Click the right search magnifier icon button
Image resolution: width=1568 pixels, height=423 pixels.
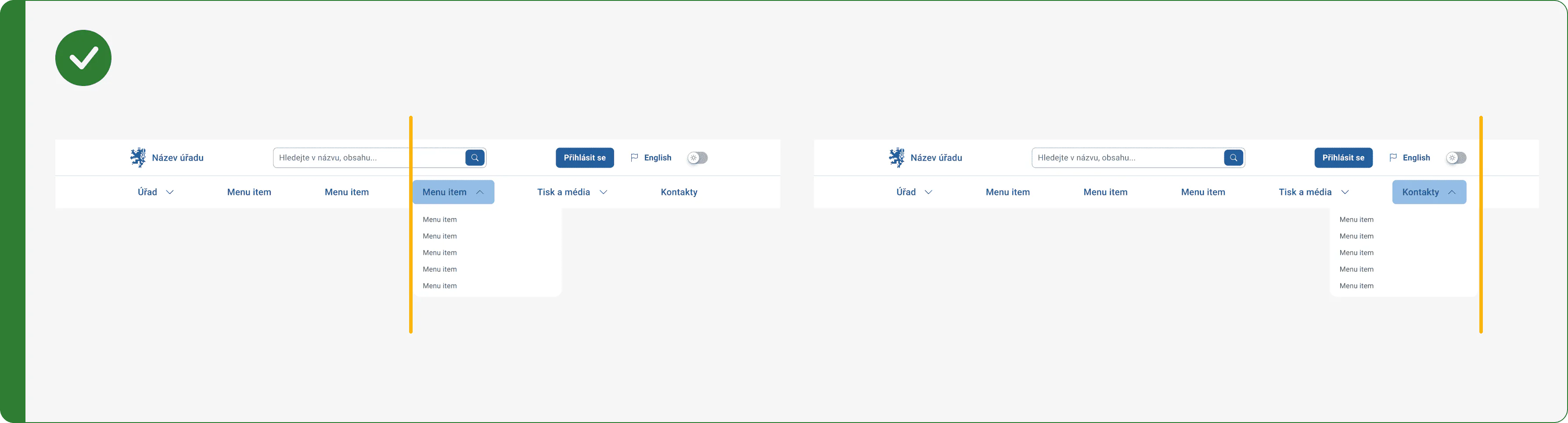coord(1233,158)
